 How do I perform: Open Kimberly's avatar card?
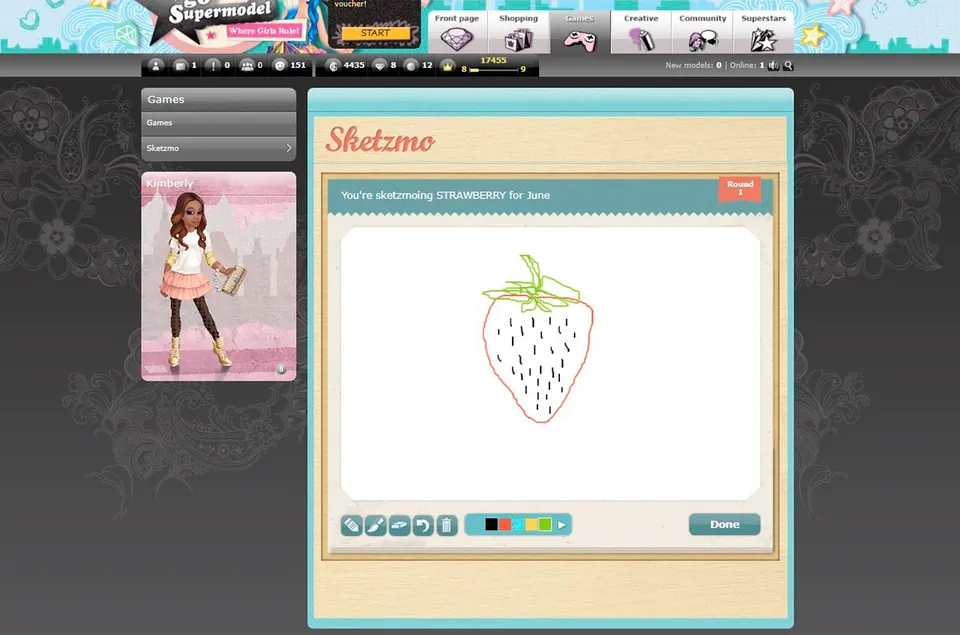tap(219, 276)
